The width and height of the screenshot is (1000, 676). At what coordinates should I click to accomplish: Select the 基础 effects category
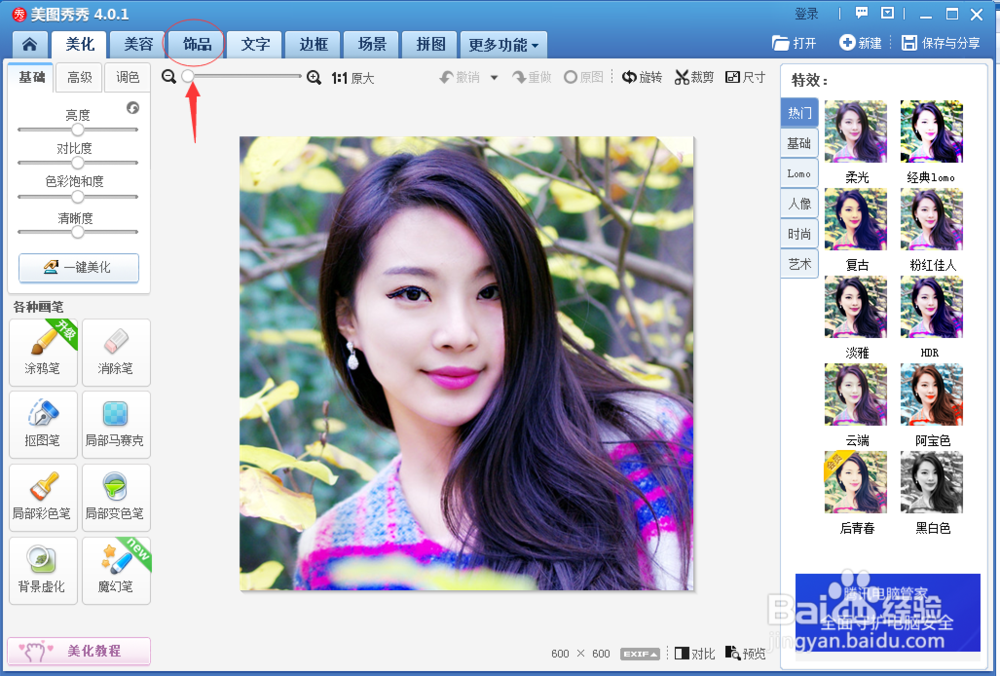click(x=799, y=143)
